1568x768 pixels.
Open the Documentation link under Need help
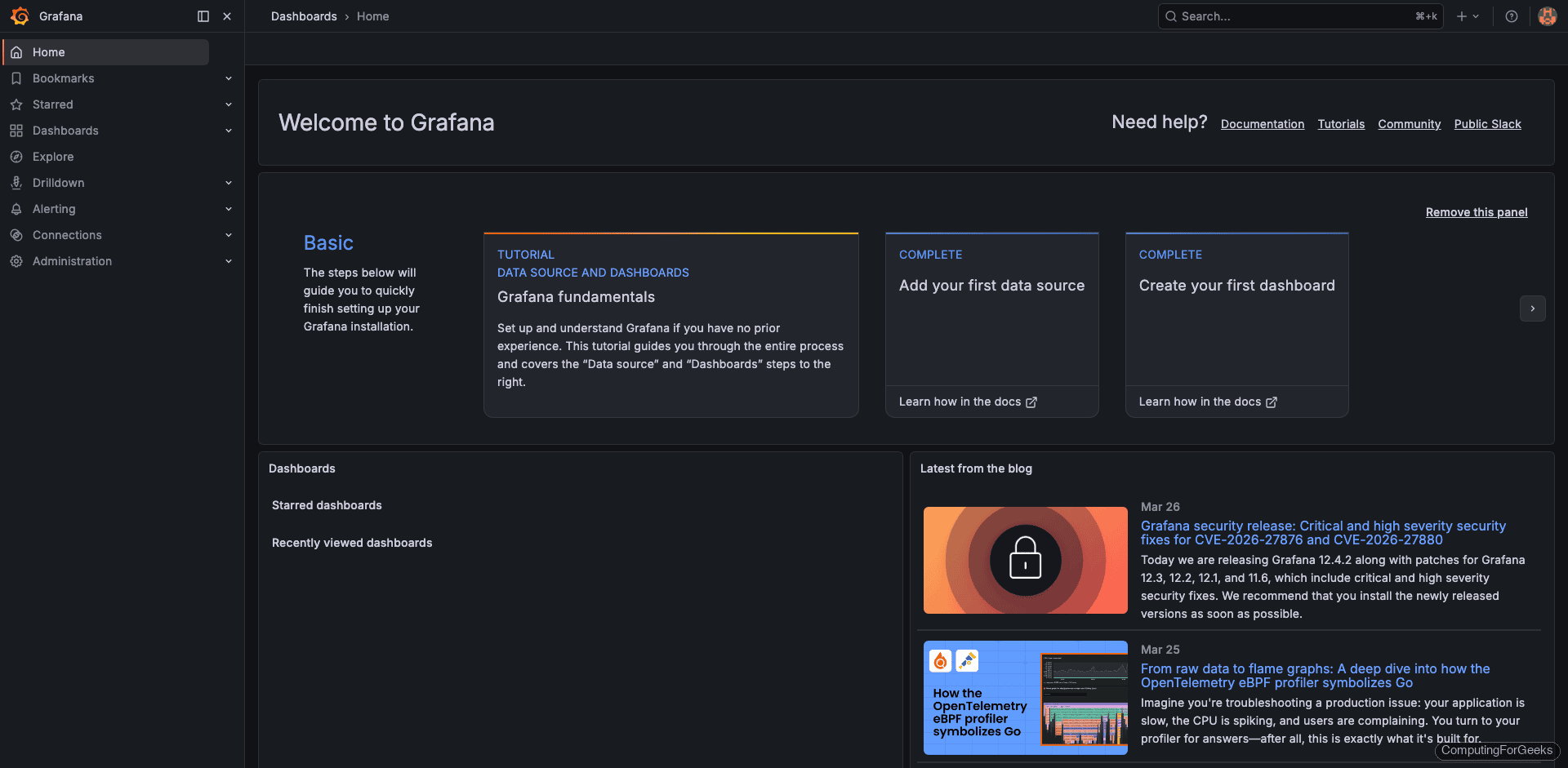[1263, 123]
